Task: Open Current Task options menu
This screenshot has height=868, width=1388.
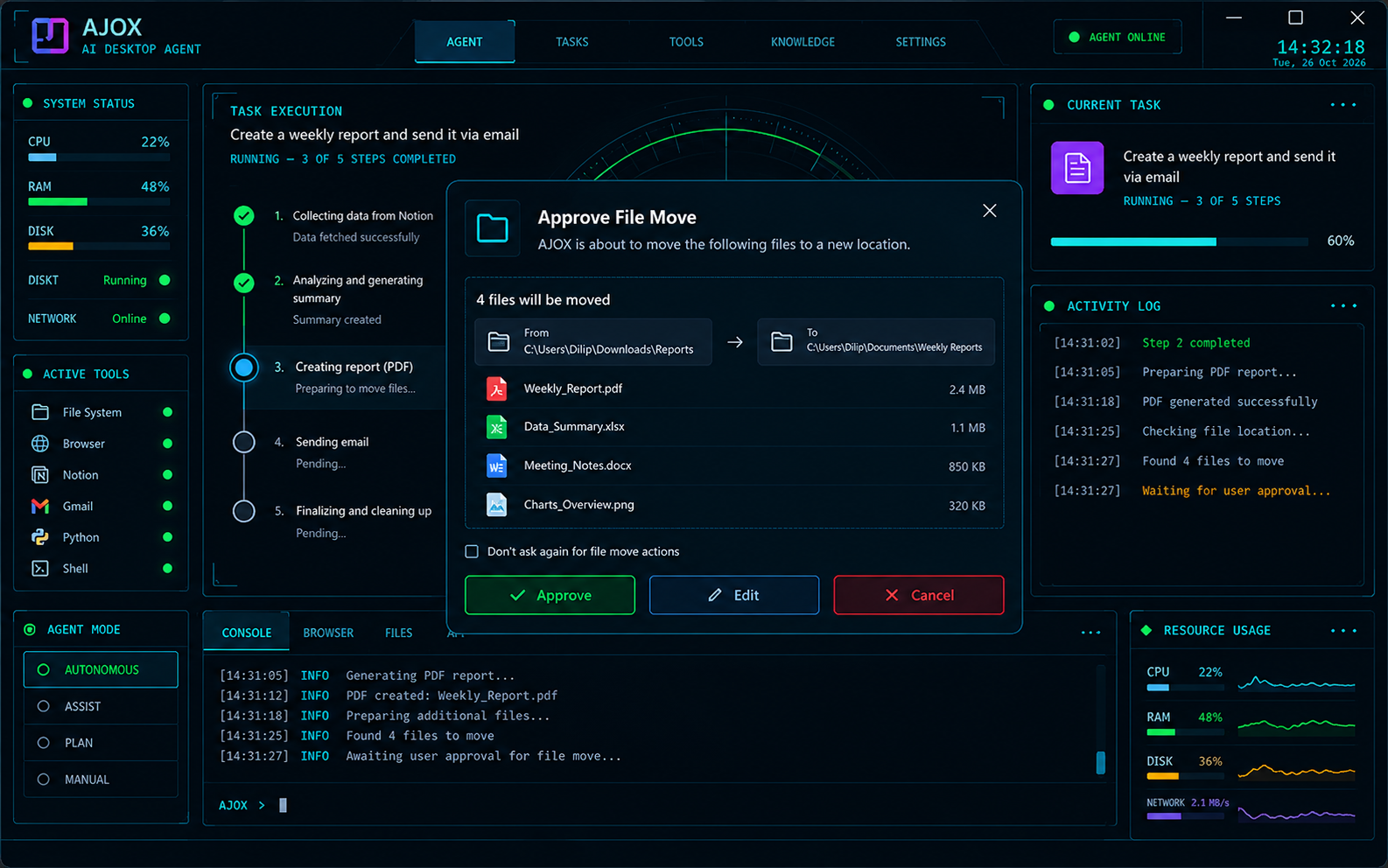Action: (1343, 105)
